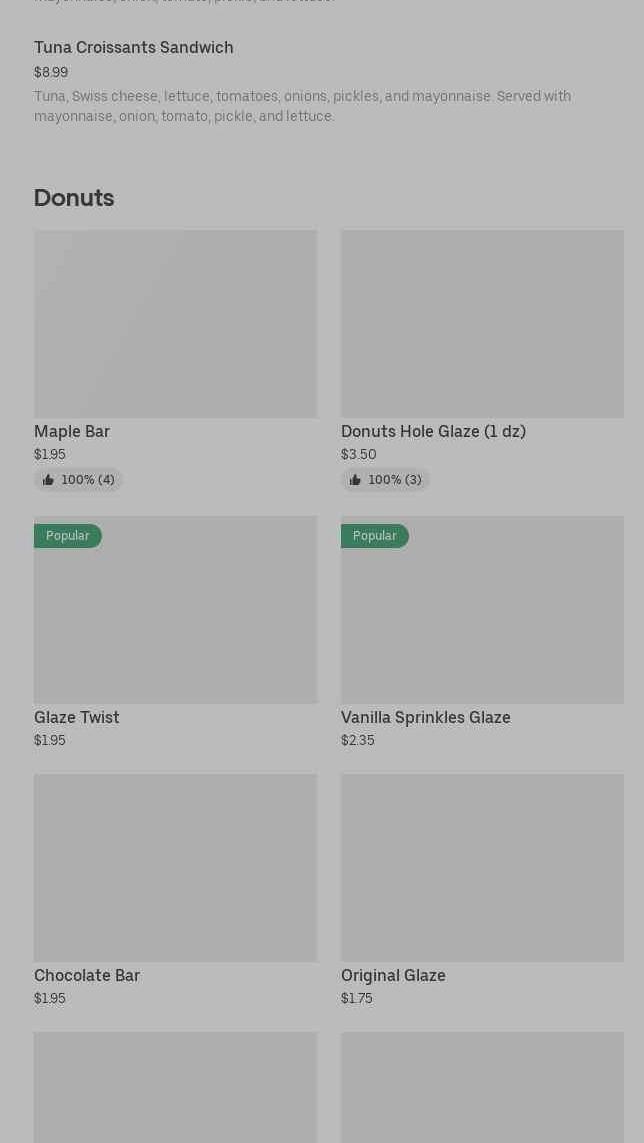Open the Vanilla Sprinkles Glaze product image
Viewport: 644px width, 1143px height.
tap(483, 610)
